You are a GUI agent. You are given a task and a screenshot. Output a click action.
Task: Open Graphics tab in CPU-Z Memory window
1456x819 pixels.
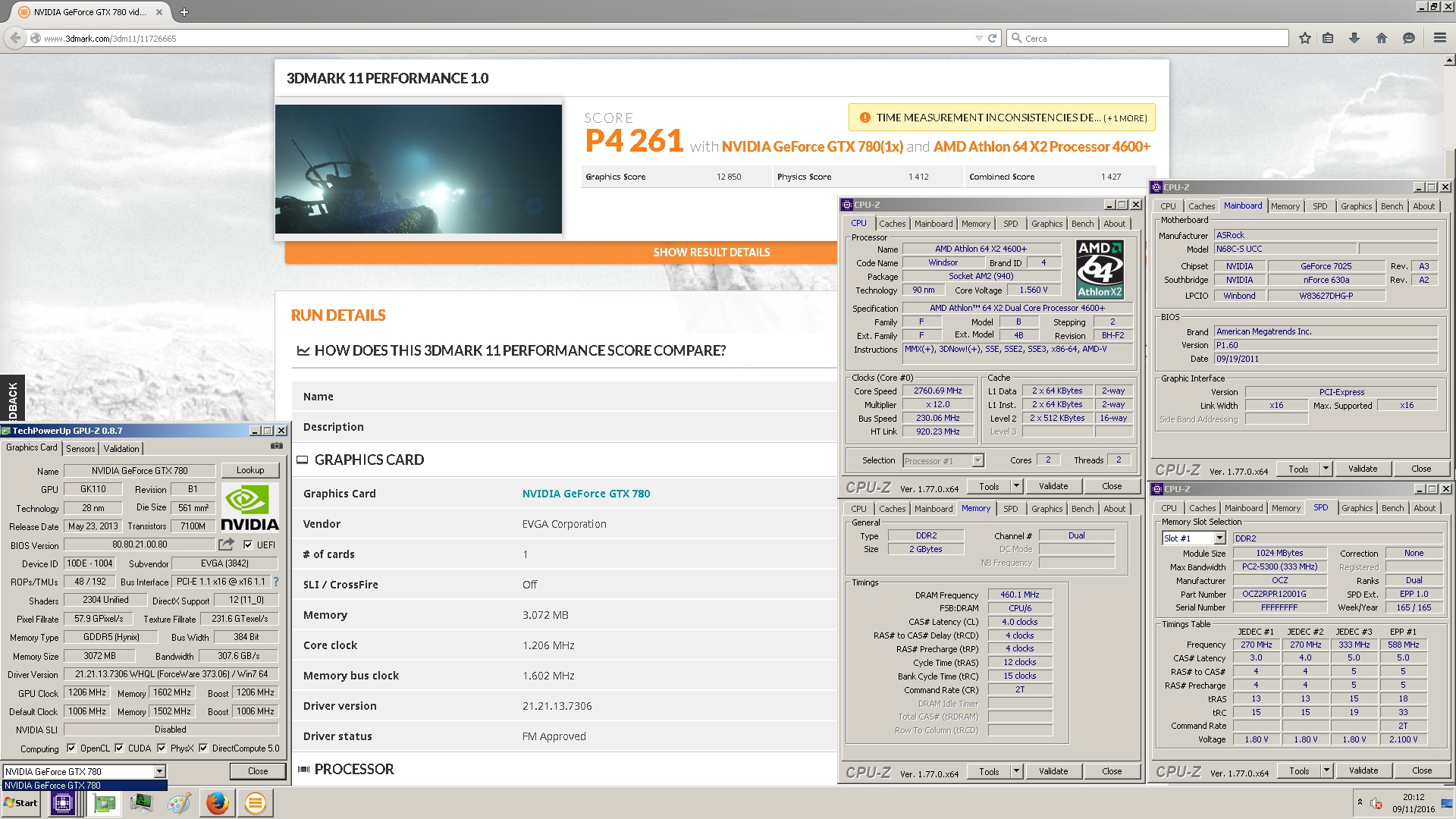point(1046,509)
